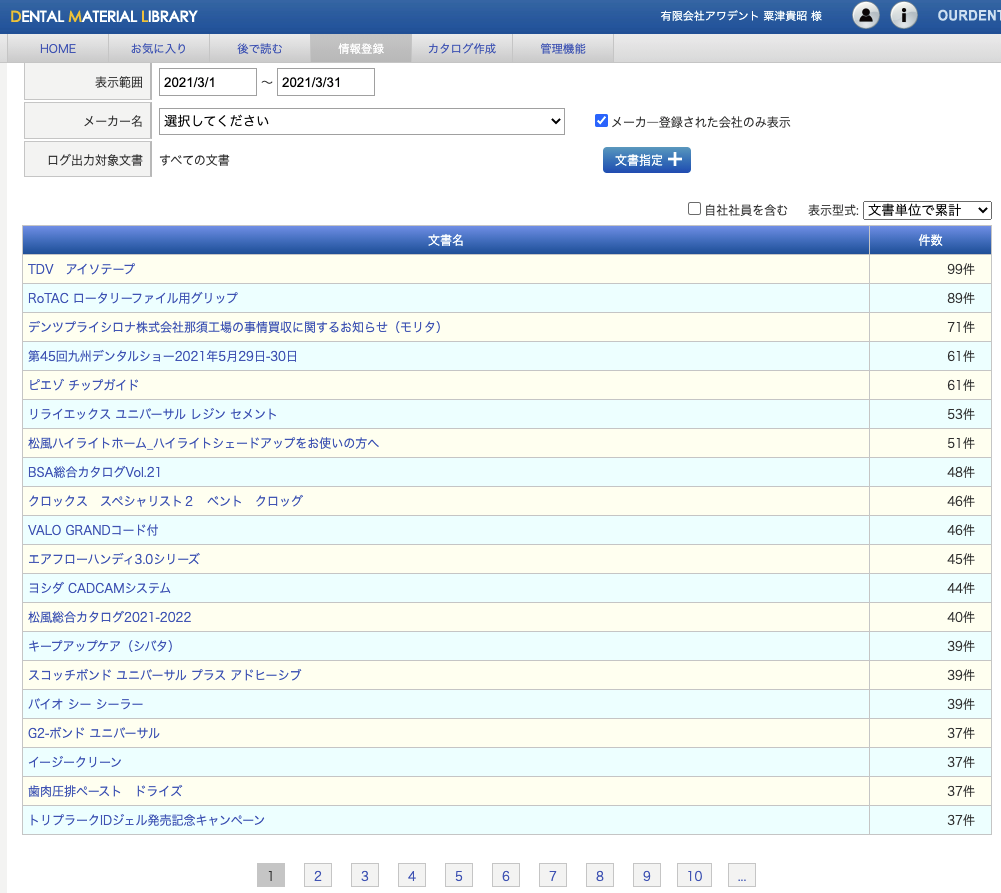Open お気に入り tab
The image size is (1001, 893).
(x=158, y=49)
